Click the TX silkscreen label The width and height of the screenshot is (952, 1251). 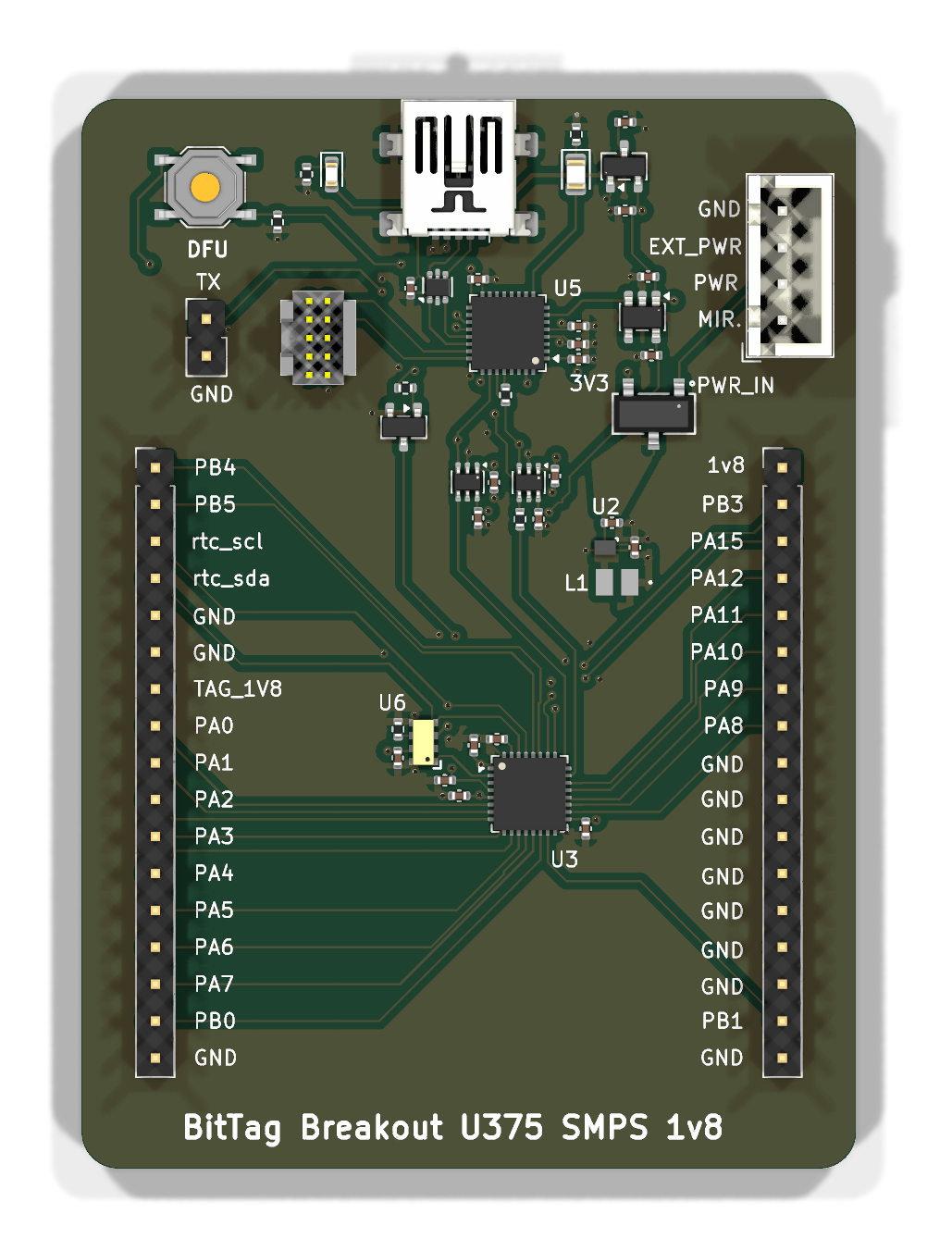[x=208, y=282]
